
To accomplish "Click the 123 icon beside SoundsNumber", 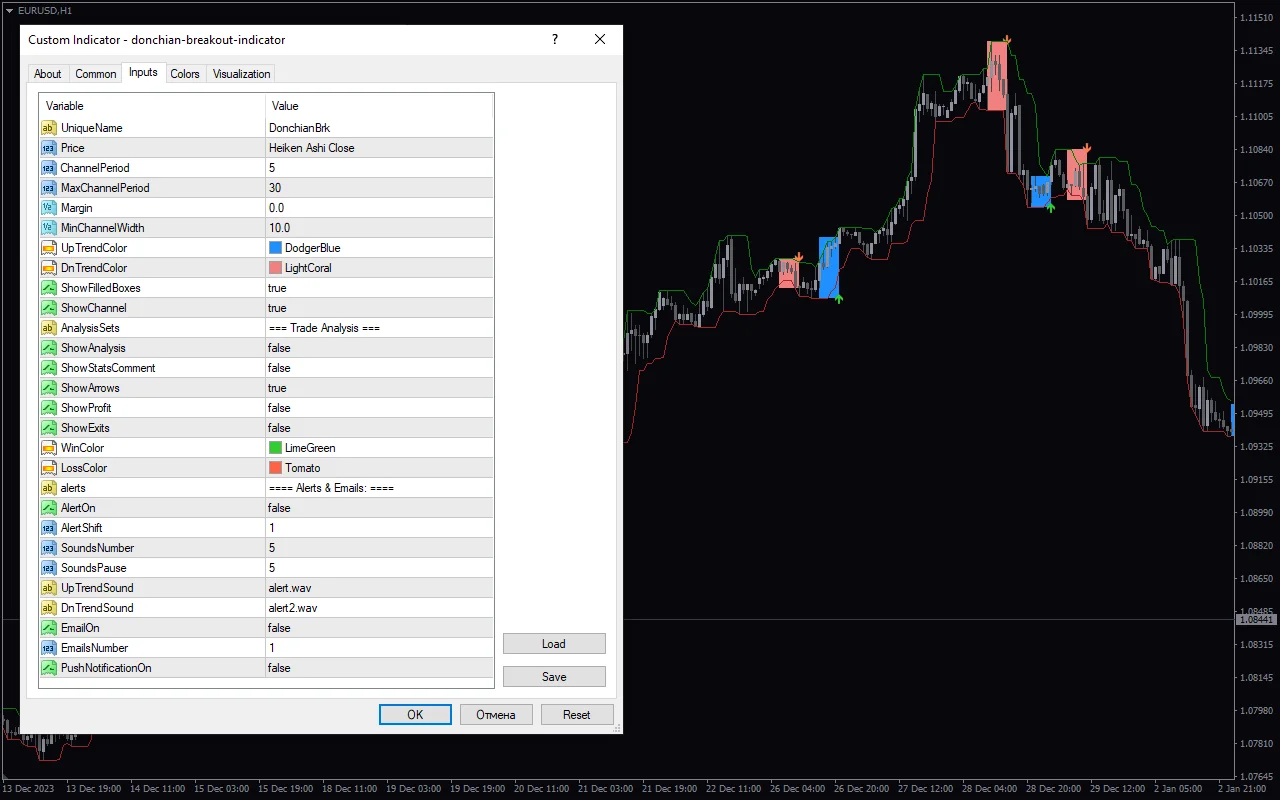I will tap(48, 547).
